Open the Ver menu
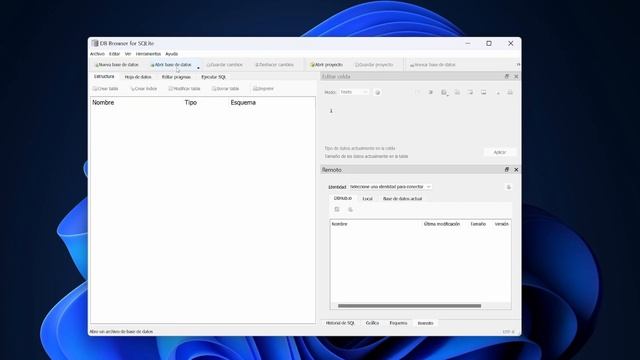Image resolution: width=640 pixels, height=360 pixels. [x=128, y=54]
